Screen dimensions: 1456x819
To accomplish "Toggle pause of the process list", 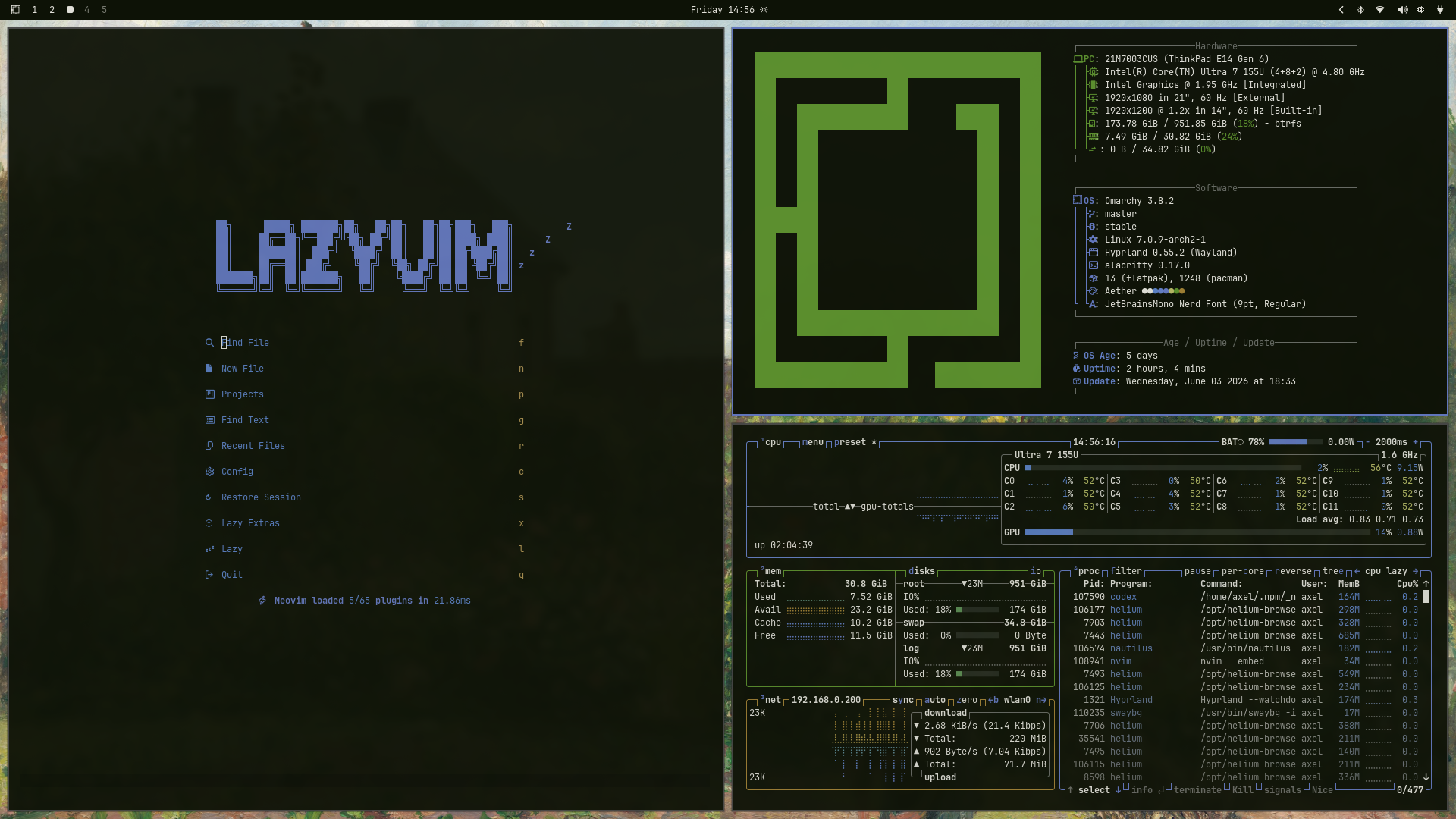I will point(1197,571).
